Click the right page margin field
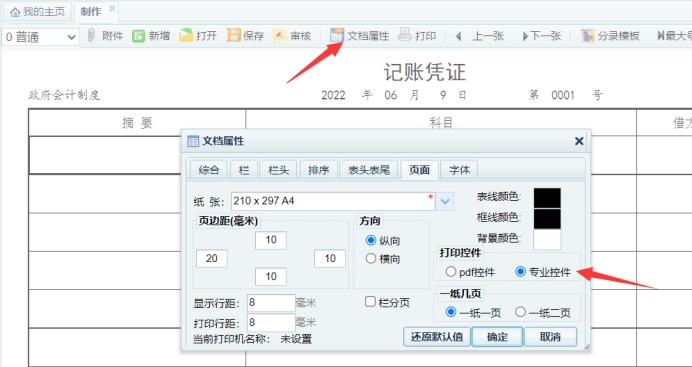The width and height of the screenshot is (692, 367). [x=330, y=258]
